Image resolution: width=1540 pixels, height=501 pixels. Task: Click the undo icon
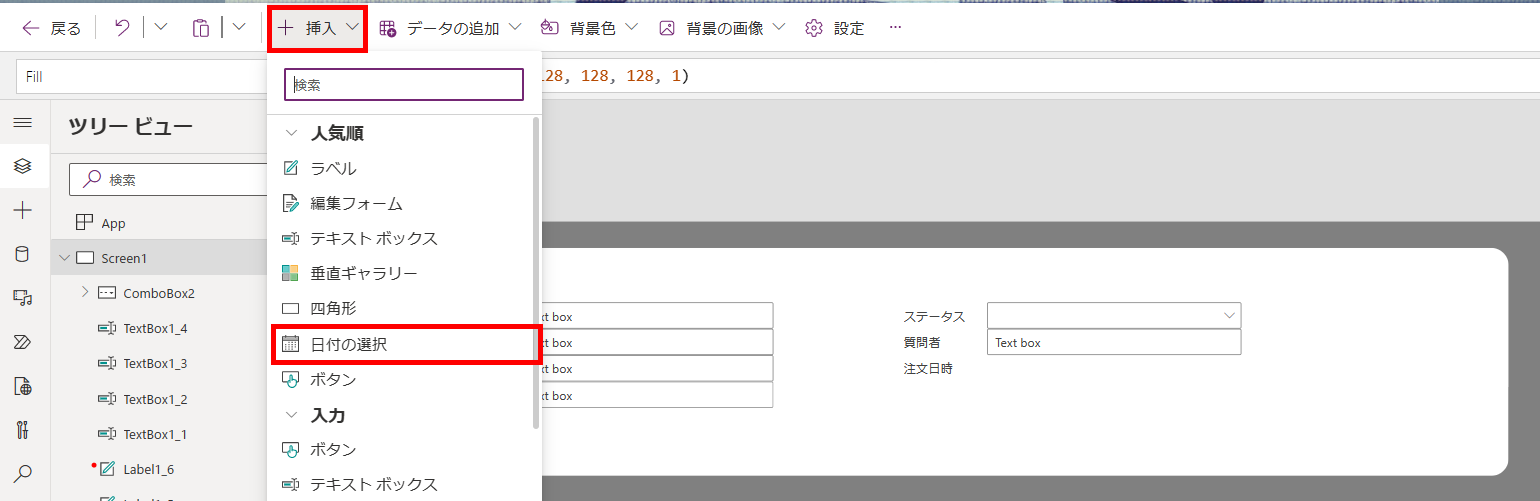tap(122, 28)
